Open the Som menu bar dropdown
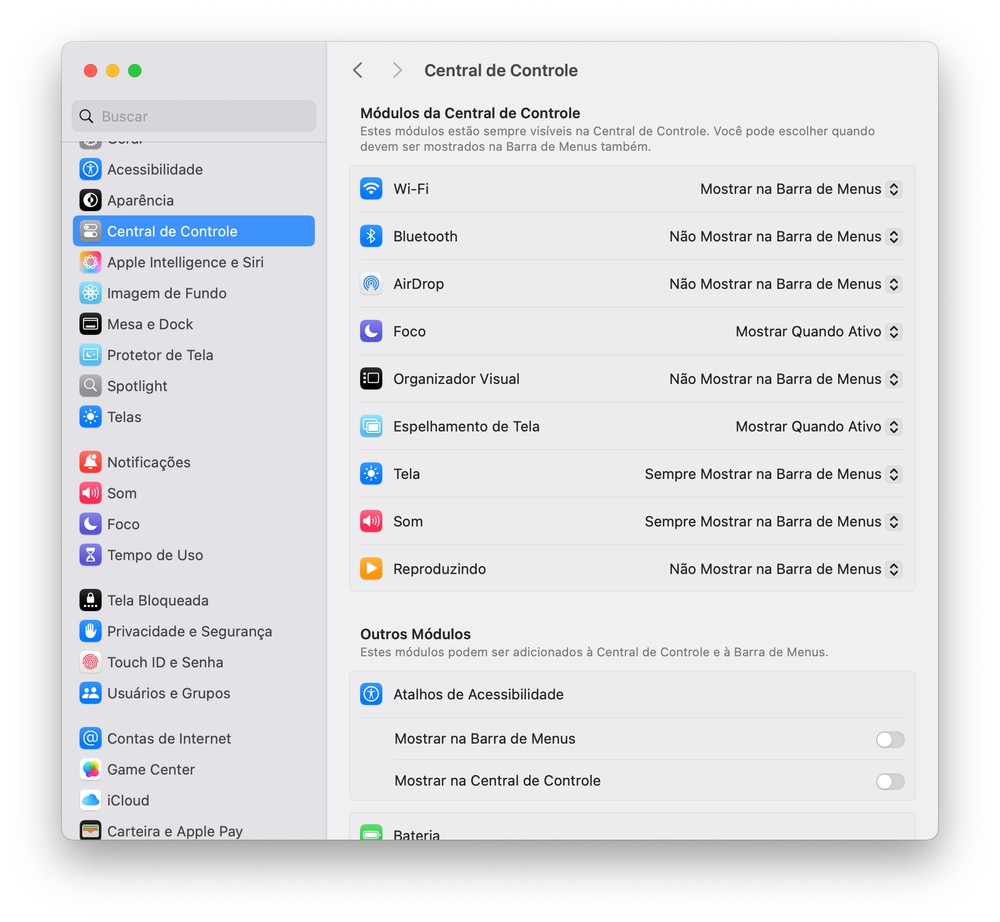The height and width of the screenshot is (922, 1000). [x=772, y=521]
